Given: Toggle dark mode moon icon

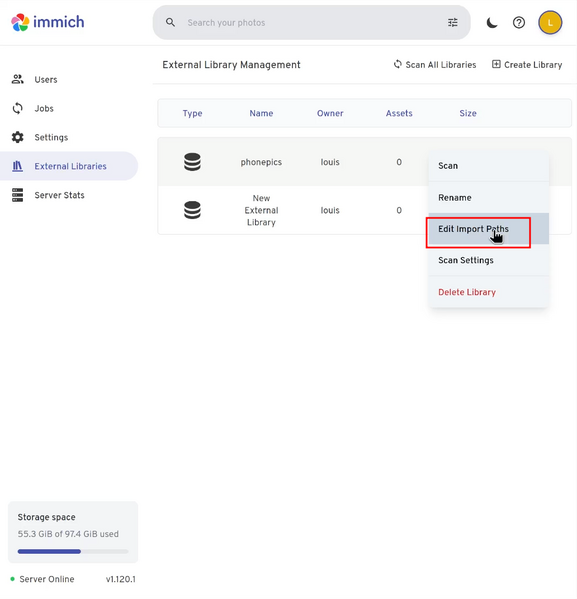Looking at the screenshot, I should coord(492,23).
